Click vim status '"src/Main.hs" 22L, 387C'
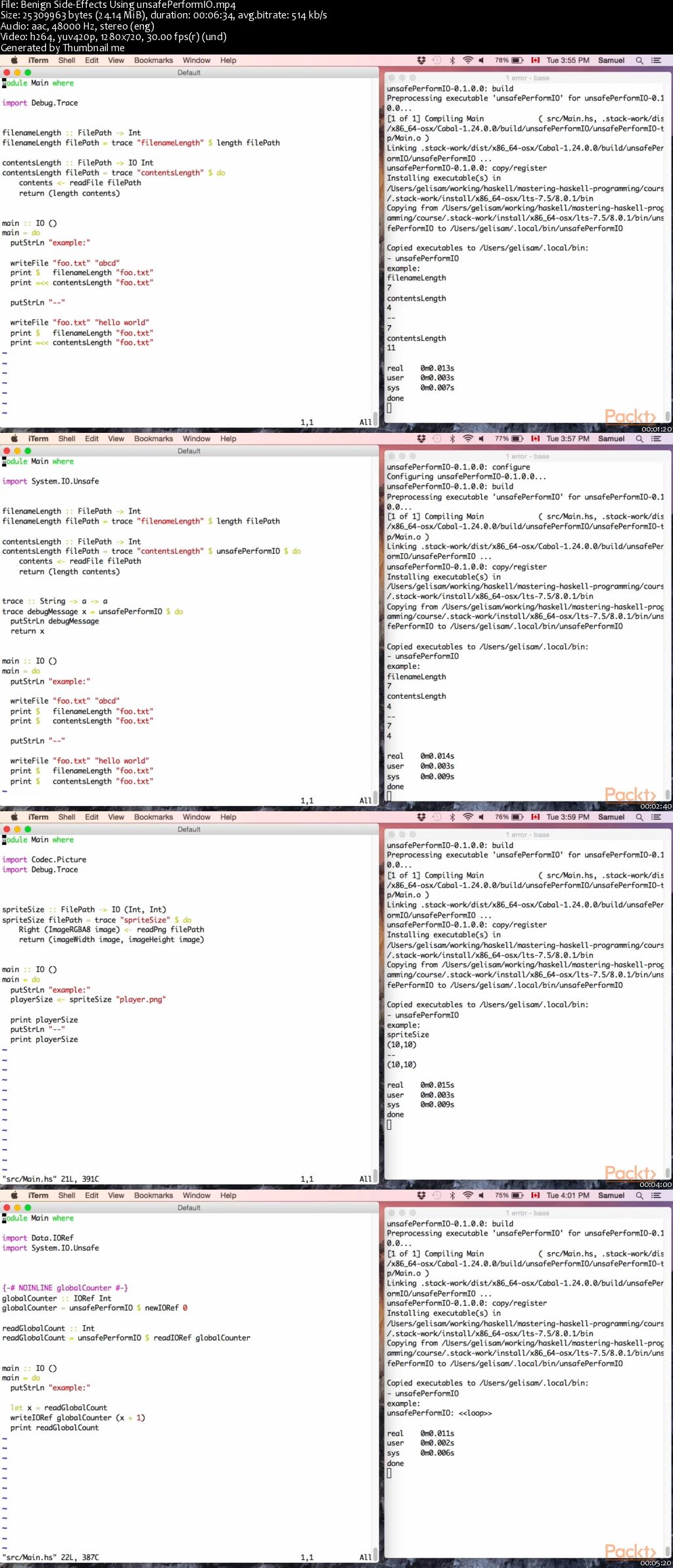The height and width of the screenshot is (1568, 673). (x=51, y=1557)
